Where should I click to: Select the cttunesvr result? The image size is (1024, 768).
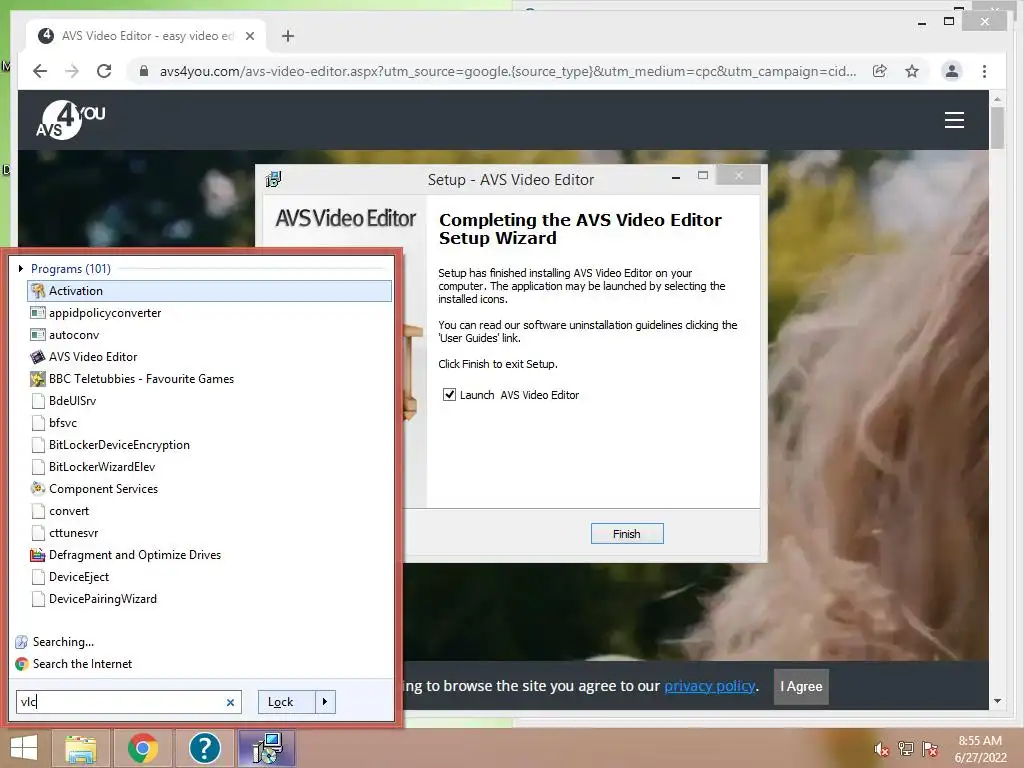coord(209,533)
